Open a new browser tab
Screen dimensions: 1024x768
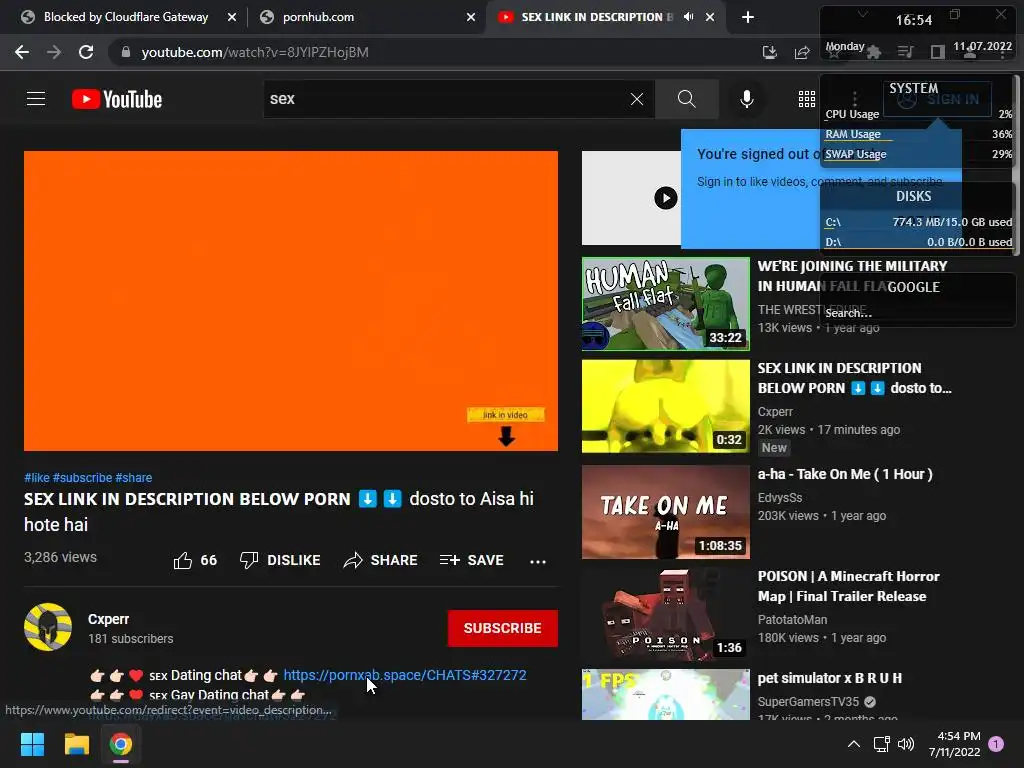click(x=748, y=17)
